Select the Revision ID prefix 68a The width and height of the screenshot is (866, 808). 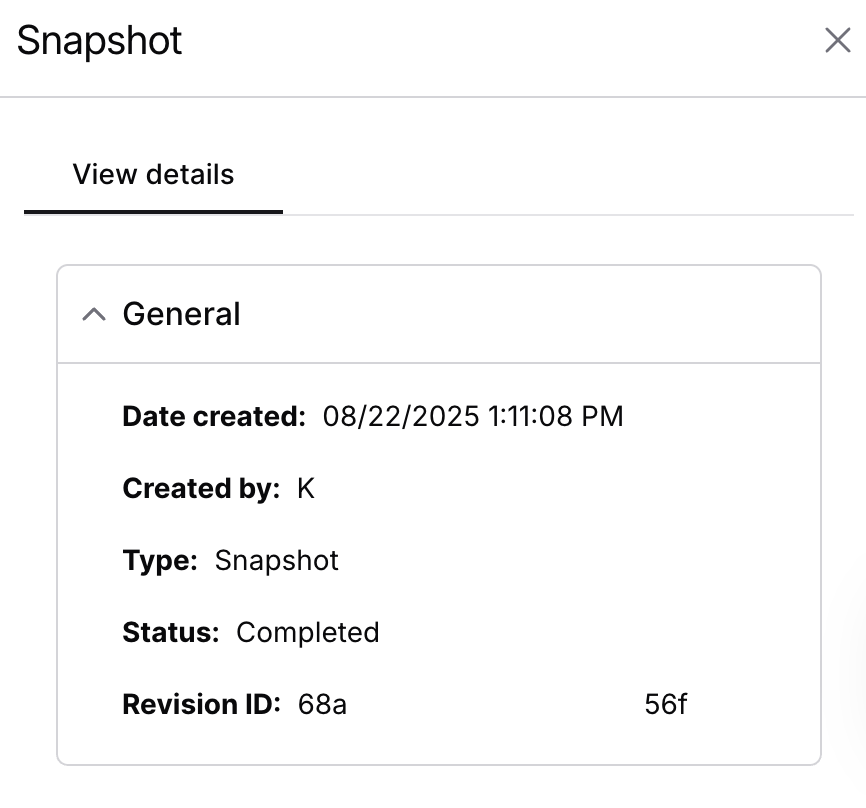coord(322,704)
